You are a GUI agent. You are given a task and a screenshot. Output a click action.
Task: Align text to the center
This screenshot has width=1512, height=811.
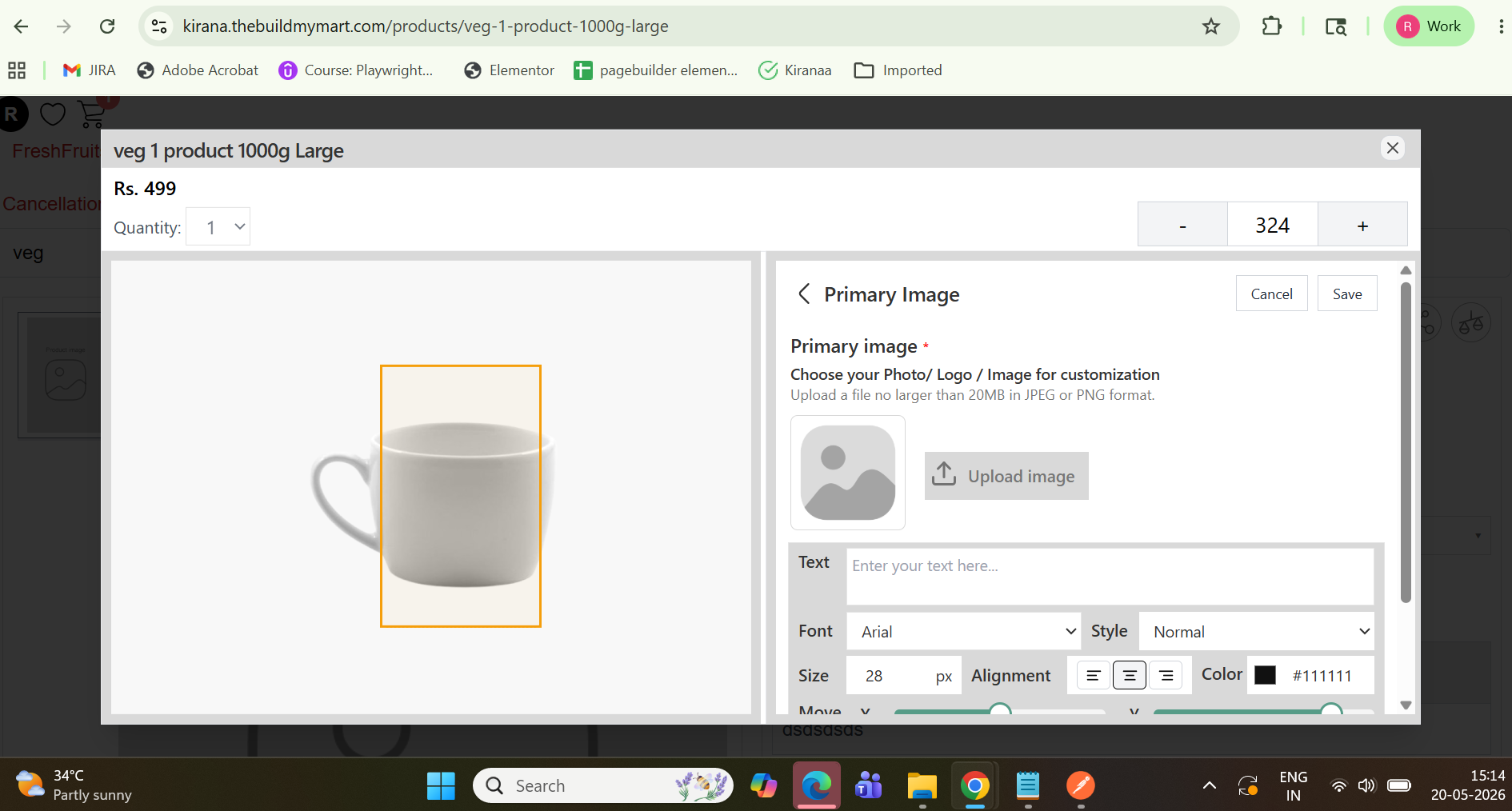pos(1130,675)
